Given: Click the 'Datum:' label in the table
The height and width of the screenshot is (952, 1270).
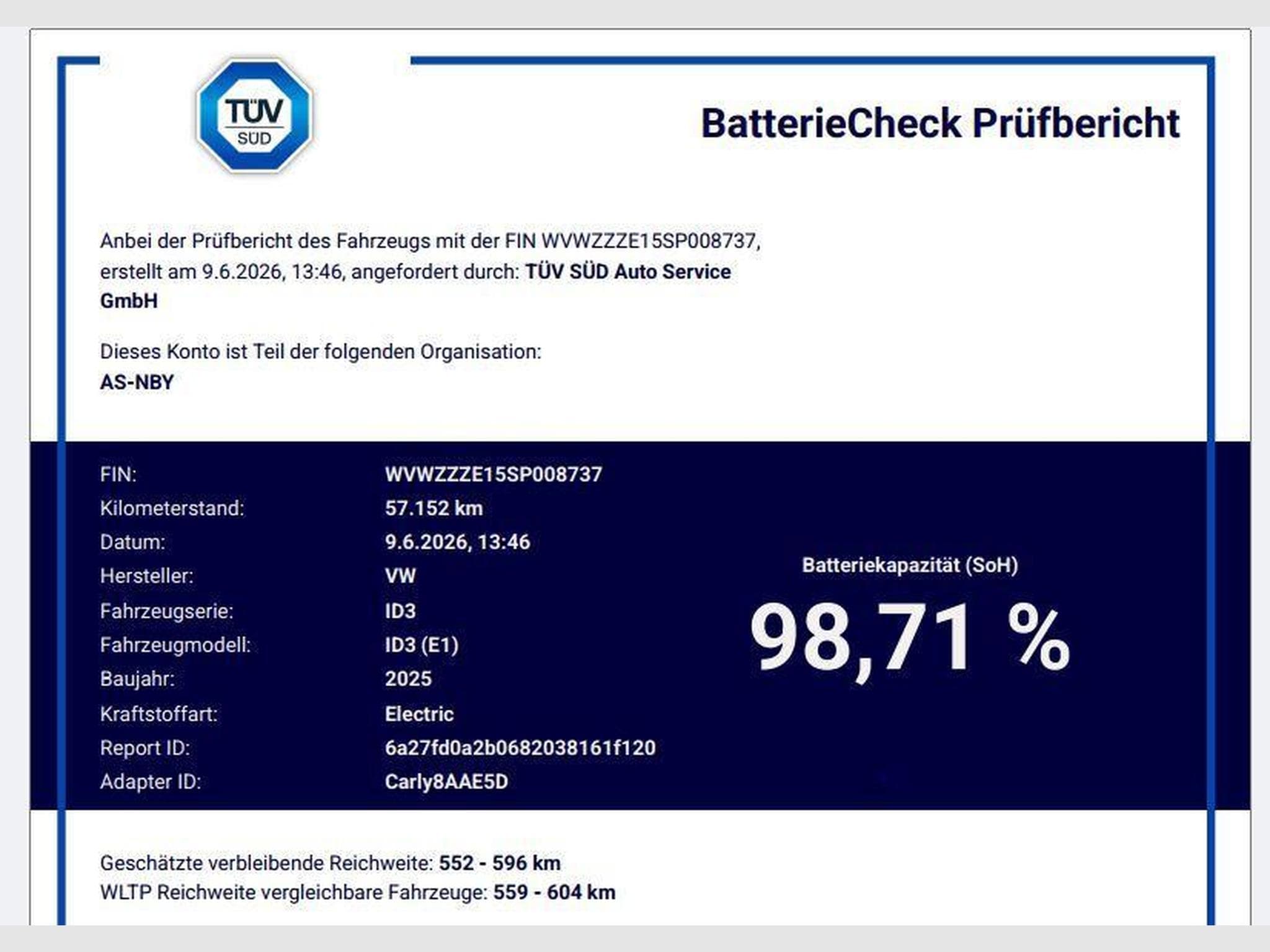Looking at the screenshot, I should 133,542.
